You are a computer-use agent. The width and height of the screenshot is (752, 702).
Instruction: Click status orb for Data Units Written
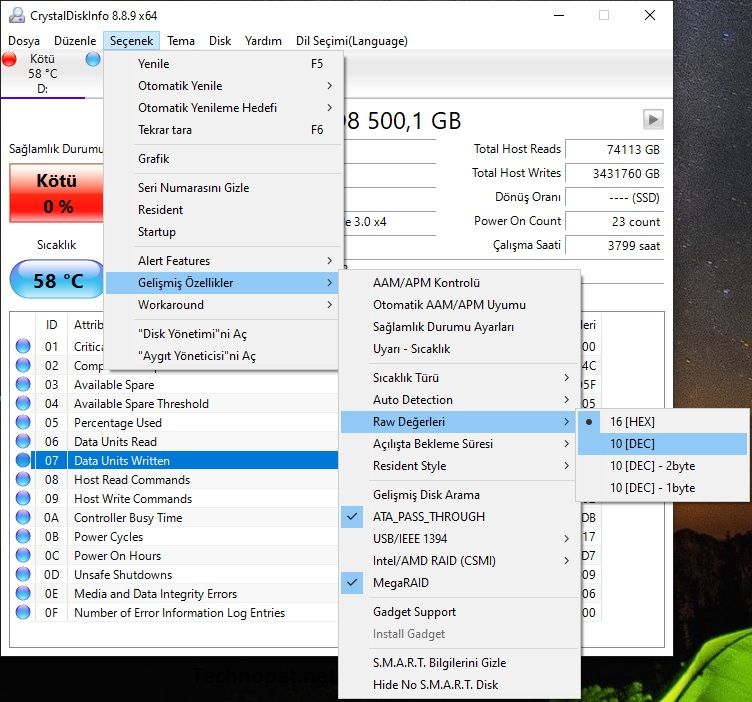click(23, 460)
